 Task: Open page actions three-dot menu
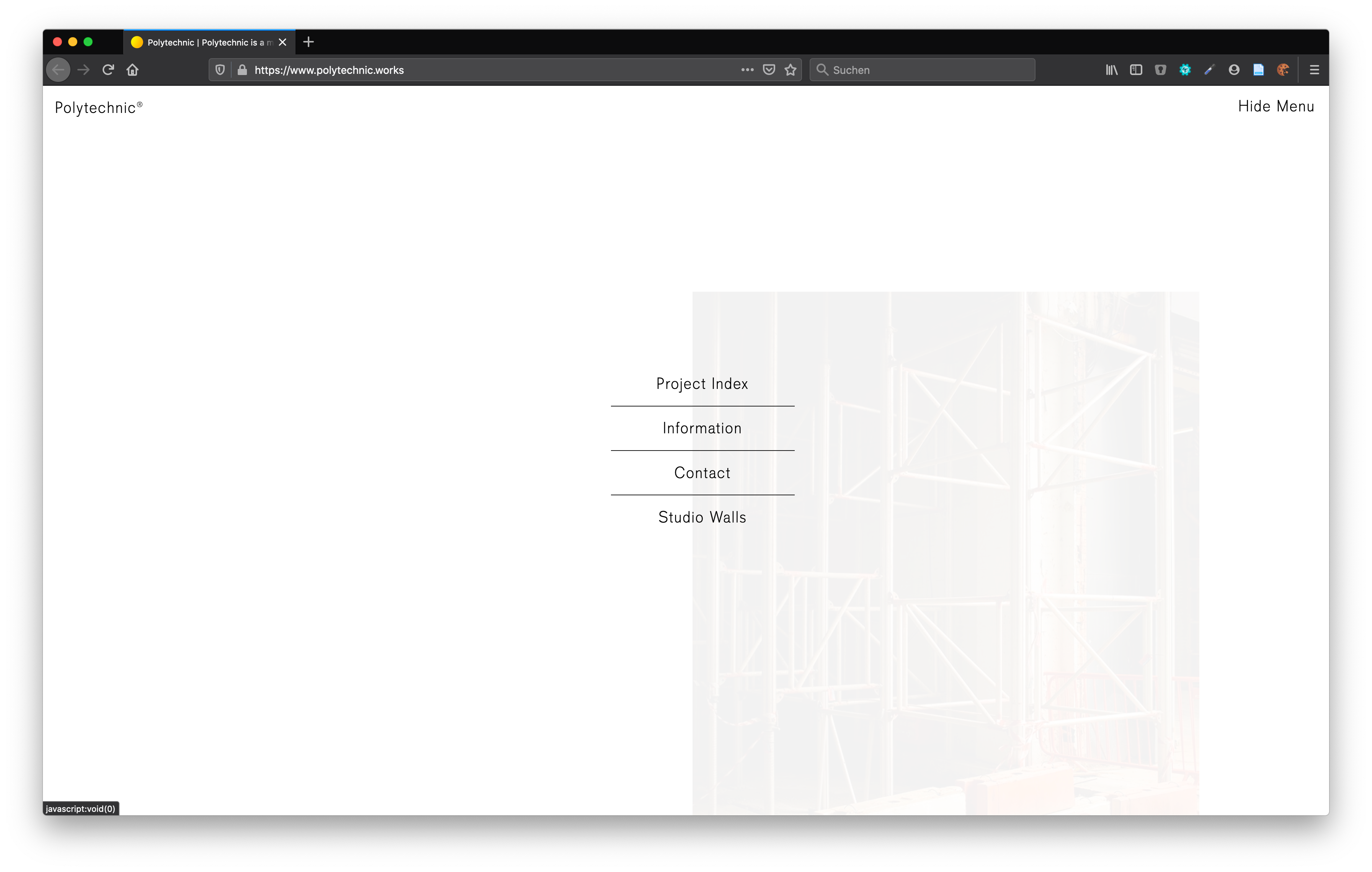[747, 70]
